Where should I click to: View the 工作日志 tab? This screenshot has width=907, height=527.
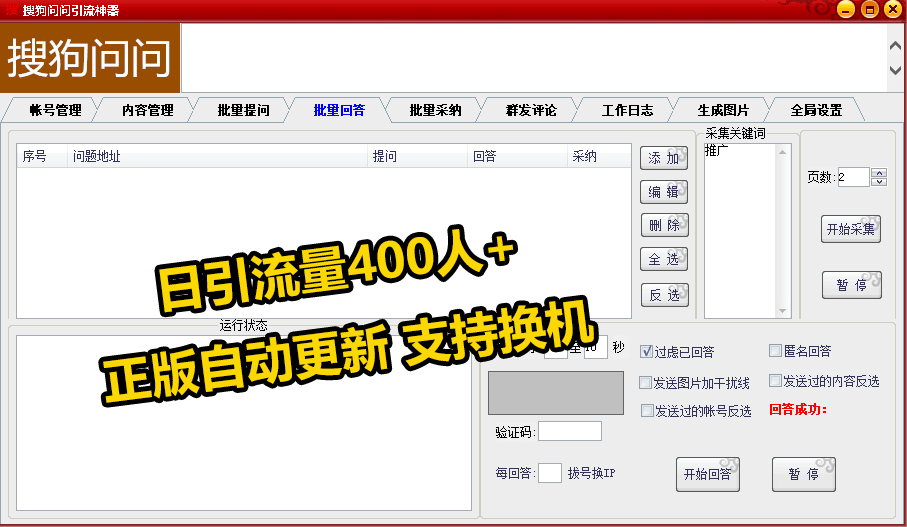(627, 110)
